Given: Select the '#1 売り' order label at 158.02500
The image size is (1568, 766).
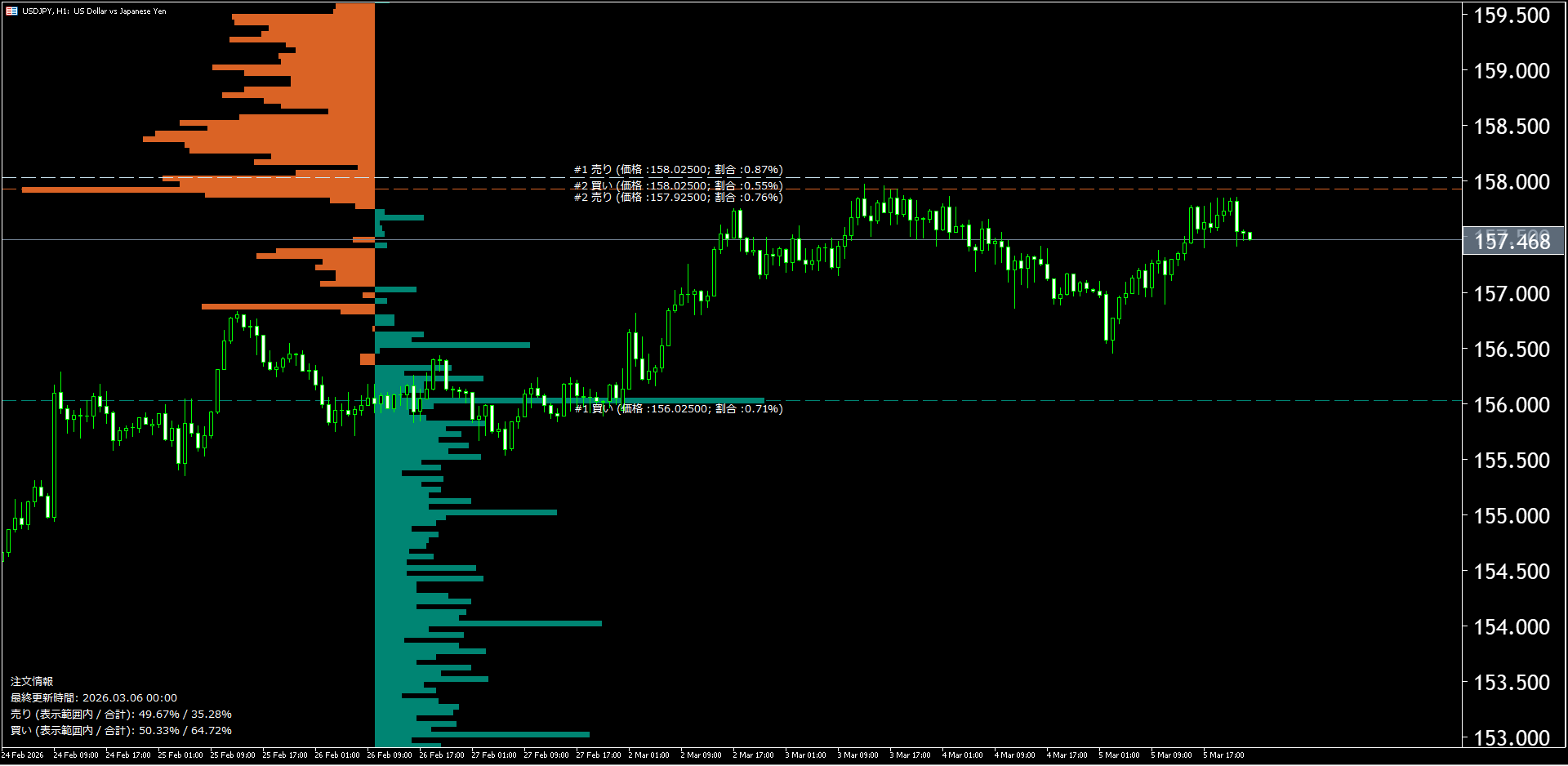Looking at the screenshot, I should click(x=678, y=170).
